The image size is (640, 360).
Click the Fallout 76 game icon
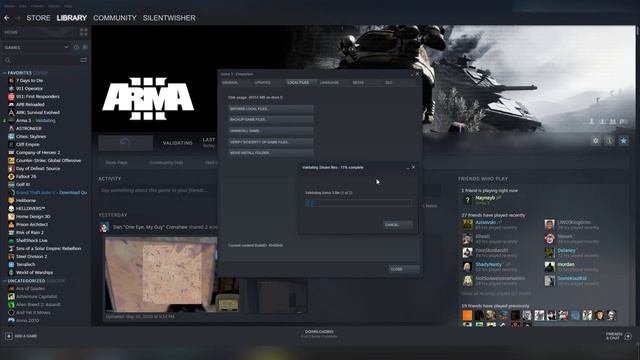(11, 177)
